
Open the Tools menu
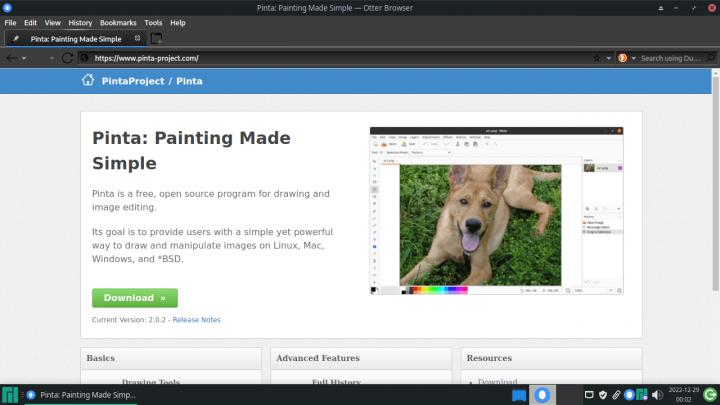click(153, 22)
